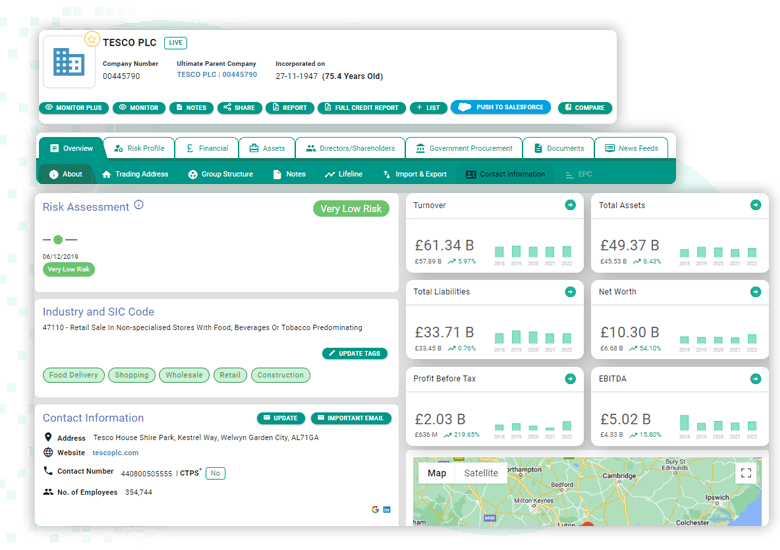Select the Retail tag
The height and width of the screenshot is (550, 780).
pyautogui.click(x=230, y=375)
